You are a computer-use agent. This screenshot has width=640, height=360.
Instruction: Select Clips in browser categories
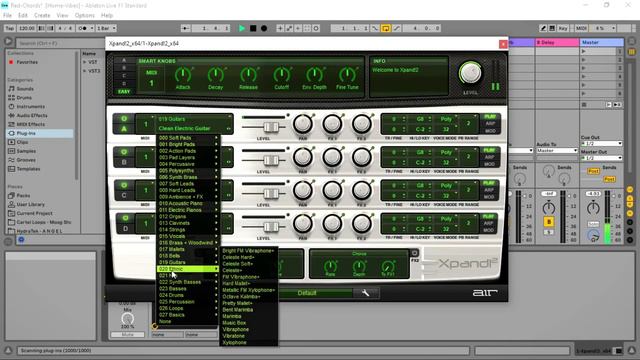point(22,142)
